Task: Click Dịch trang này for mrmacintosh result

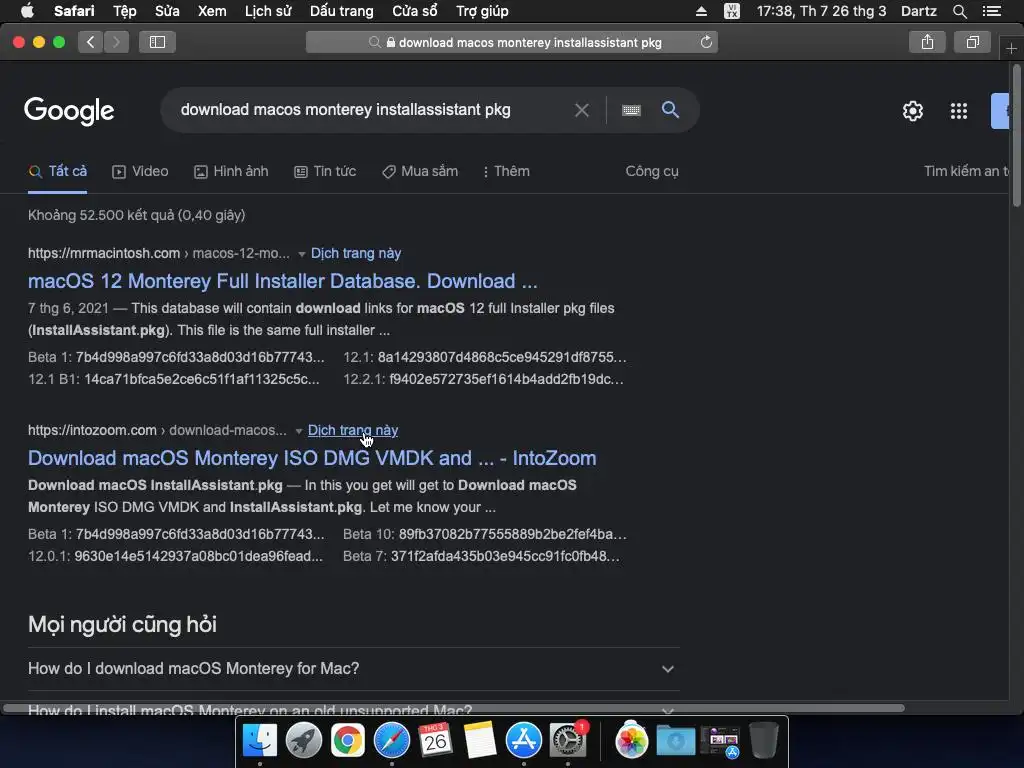Action: pos(356,253)
